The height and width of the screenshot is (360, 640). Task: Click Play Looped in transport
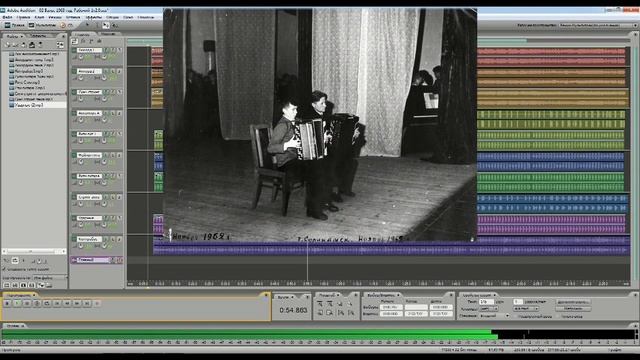tap(47, 303)
